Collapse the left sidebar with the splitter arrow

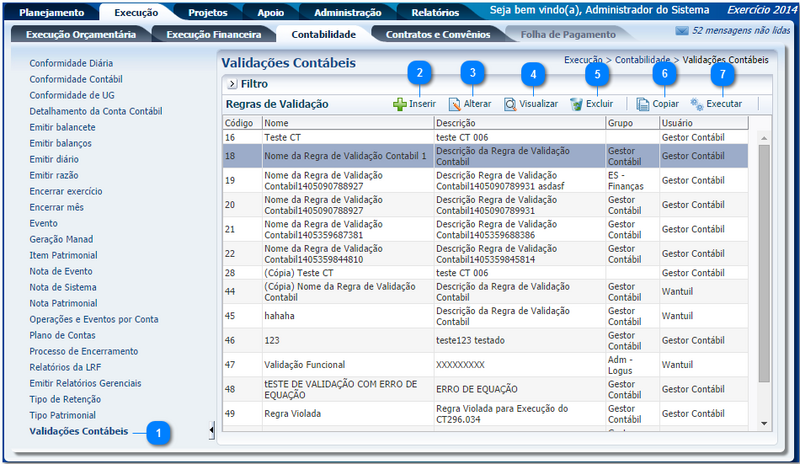pyautogui.click(x=212, y=431)
